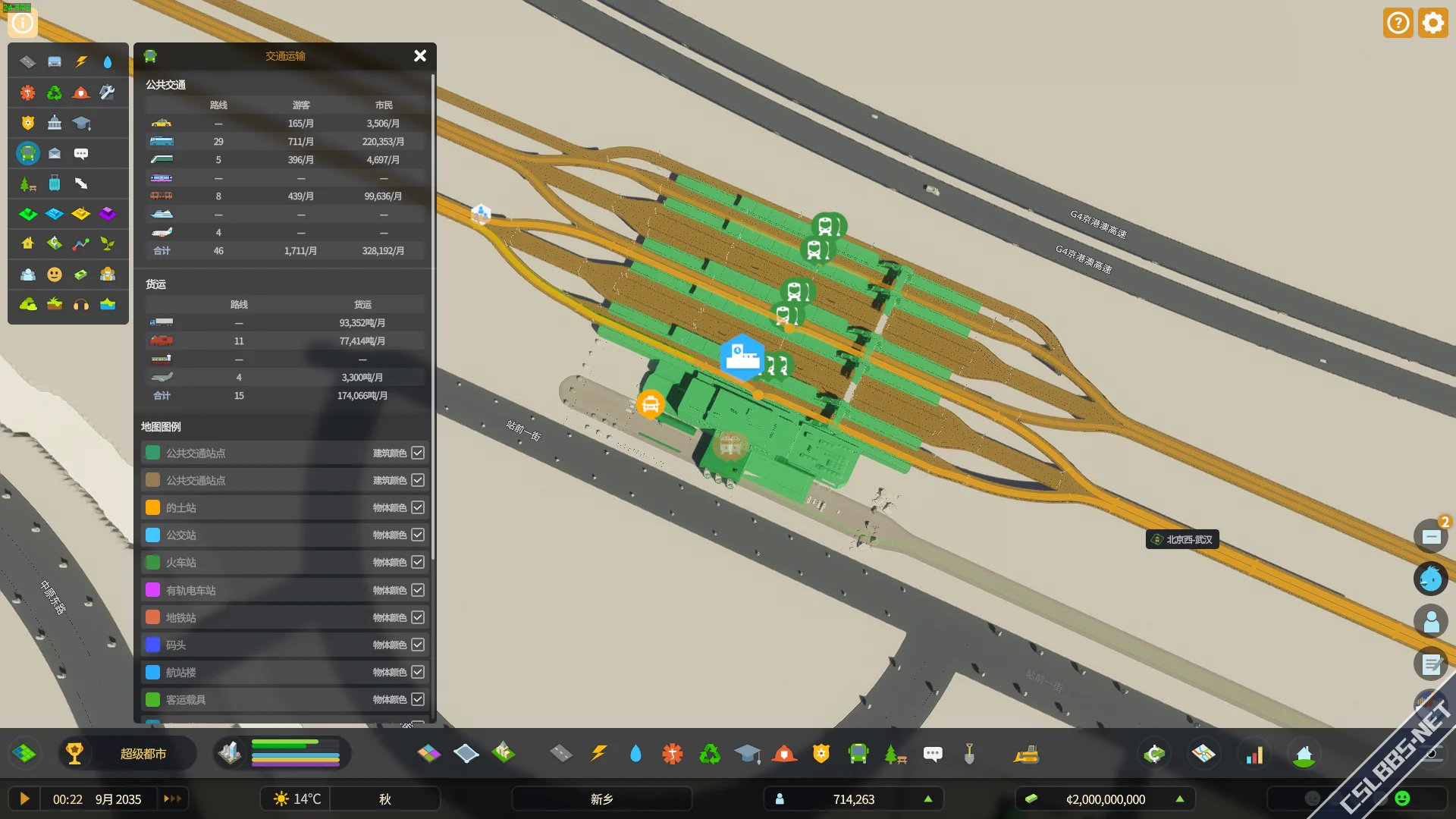1456x819 pixels.
Task: Open the settings gear at the top right
Action: [x=1432, y=23]
